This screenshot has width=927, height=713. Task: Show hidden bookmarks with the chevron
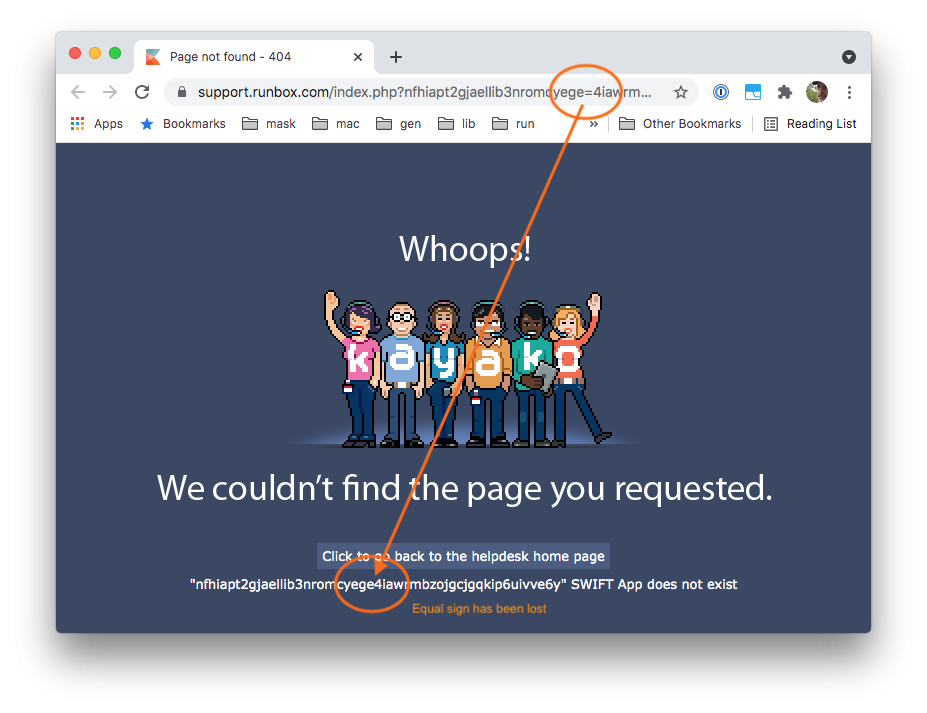click(593, 124)
